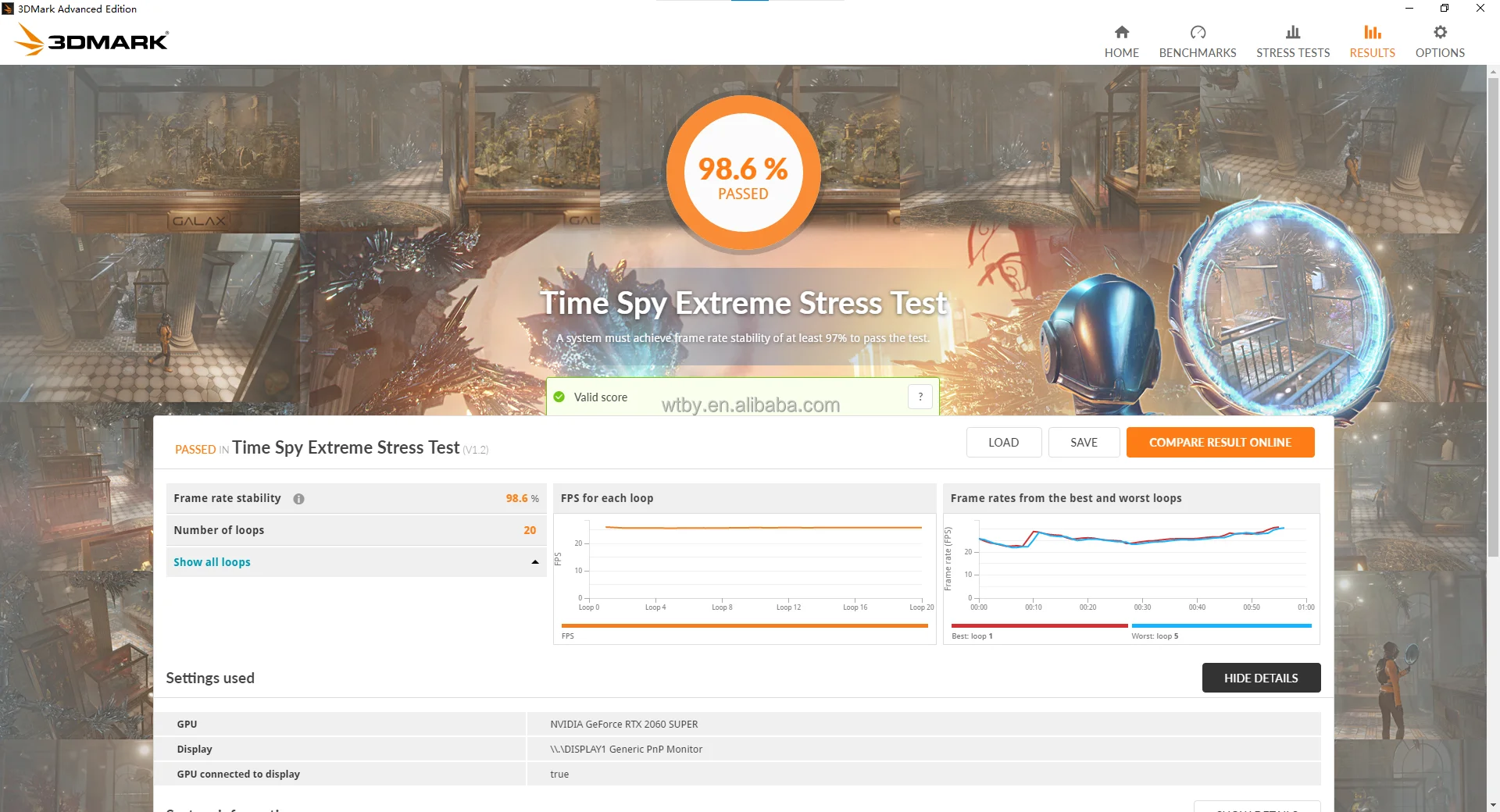Image resolution: width=1500 pixels, height=812 pixels.
Task: Click the LOAD button
Action: coord(1004,442)
